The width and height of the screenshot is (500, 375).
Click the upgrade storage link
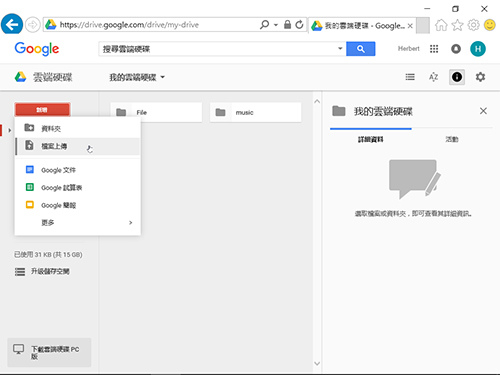[42, 272]
